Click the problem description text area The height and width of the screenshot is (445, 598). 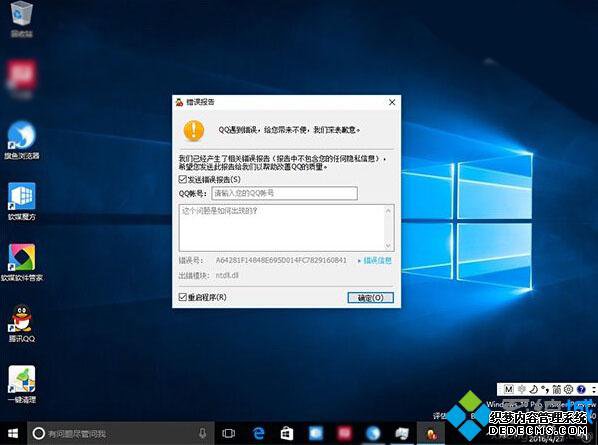(283, 228)
